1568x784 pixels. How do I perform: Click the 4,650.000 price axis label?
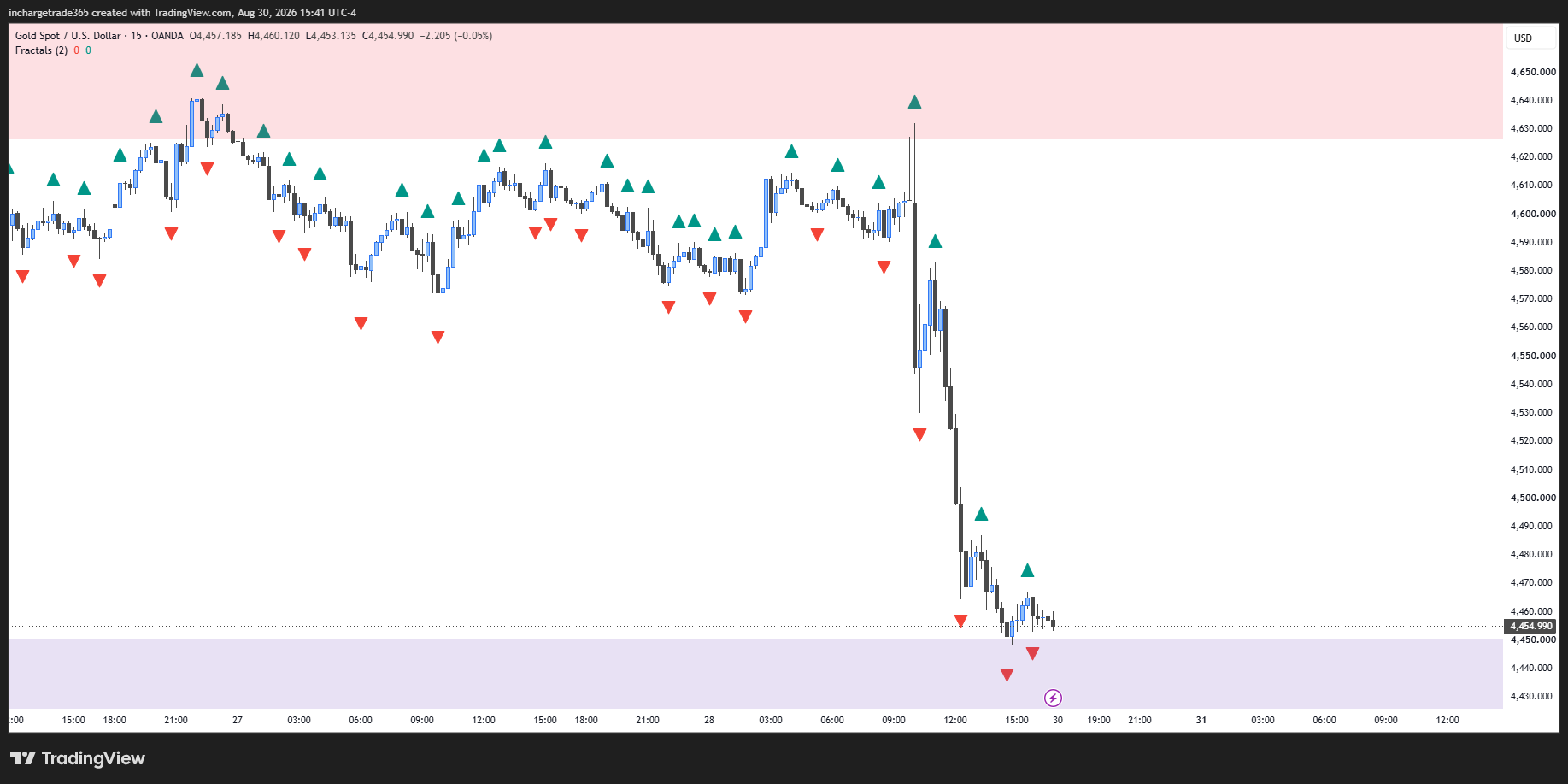1532,72
